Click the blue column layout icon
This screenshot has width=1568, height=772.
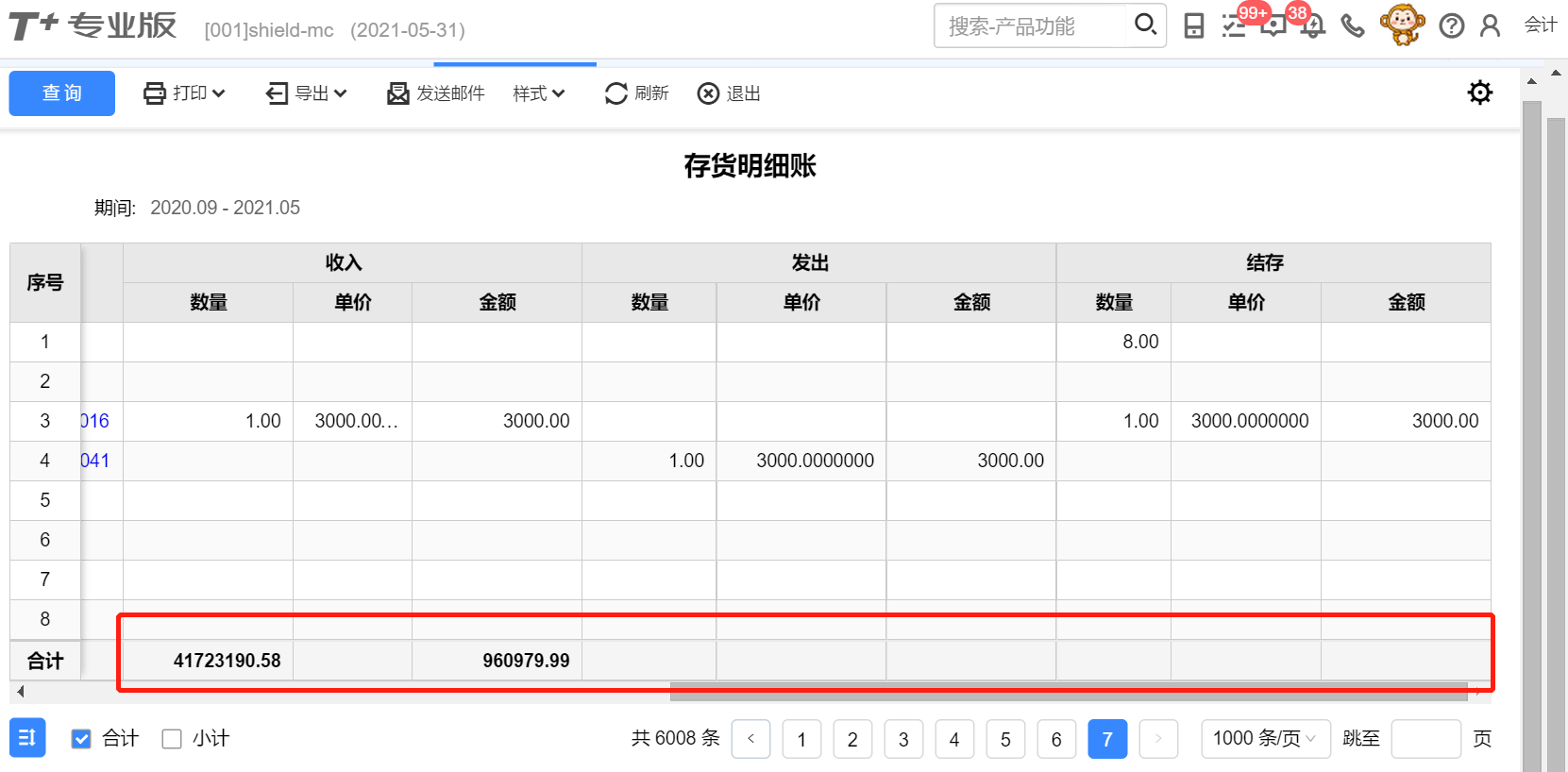coord(27,738)
